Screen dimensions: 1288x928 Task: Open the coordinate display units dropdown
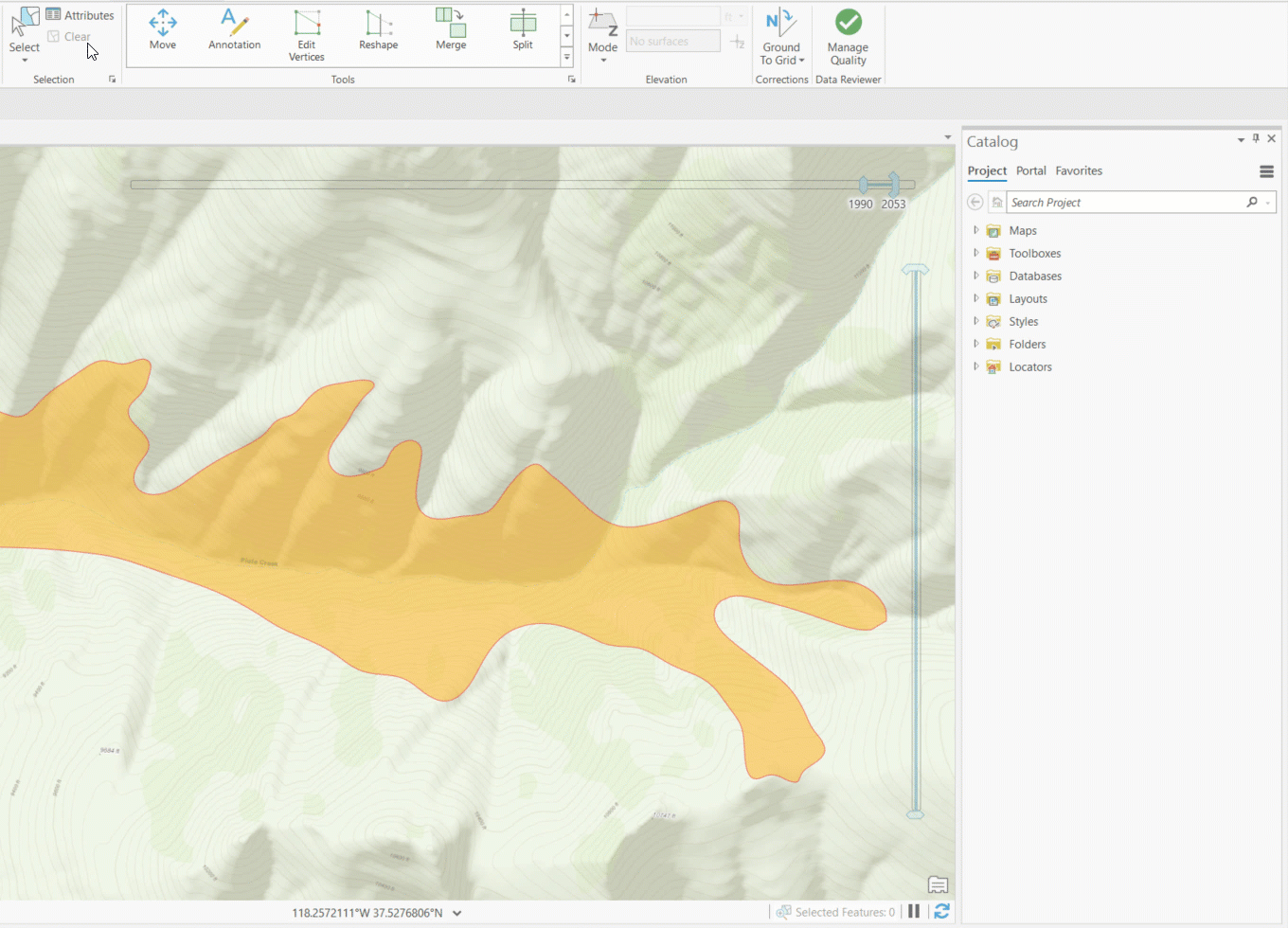pos(457,913)
